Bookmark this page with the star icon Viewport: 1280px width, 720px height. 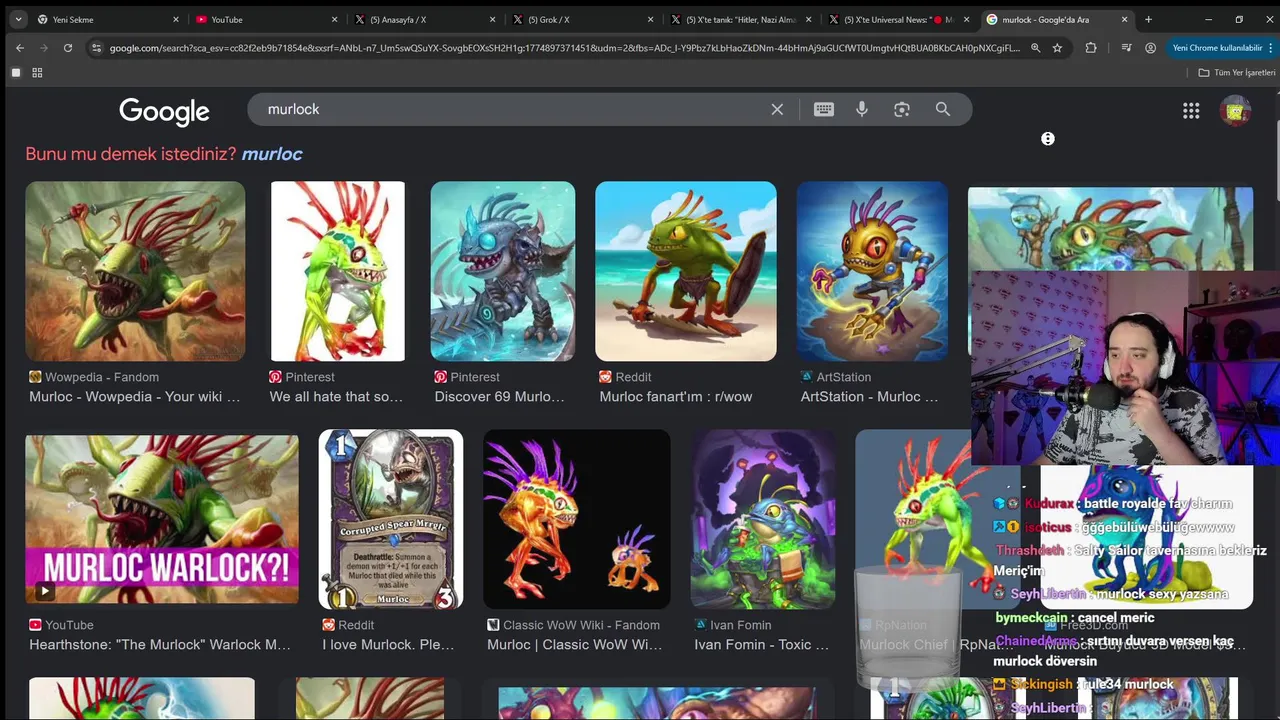[1057, 47]
